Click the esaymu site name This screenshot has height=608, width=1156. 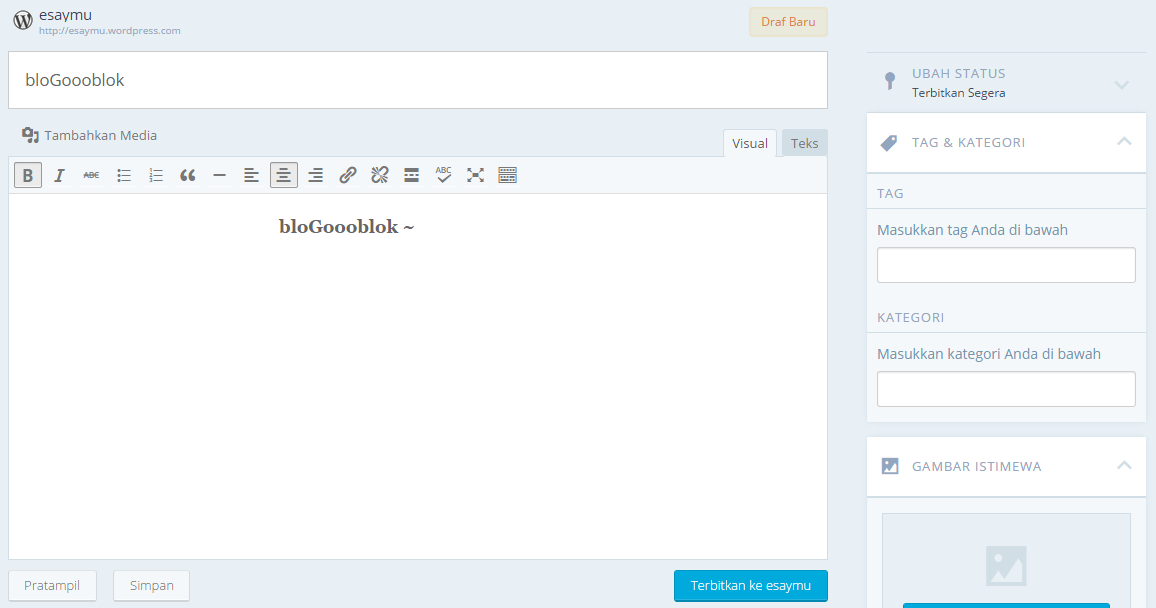click(66, 15)
